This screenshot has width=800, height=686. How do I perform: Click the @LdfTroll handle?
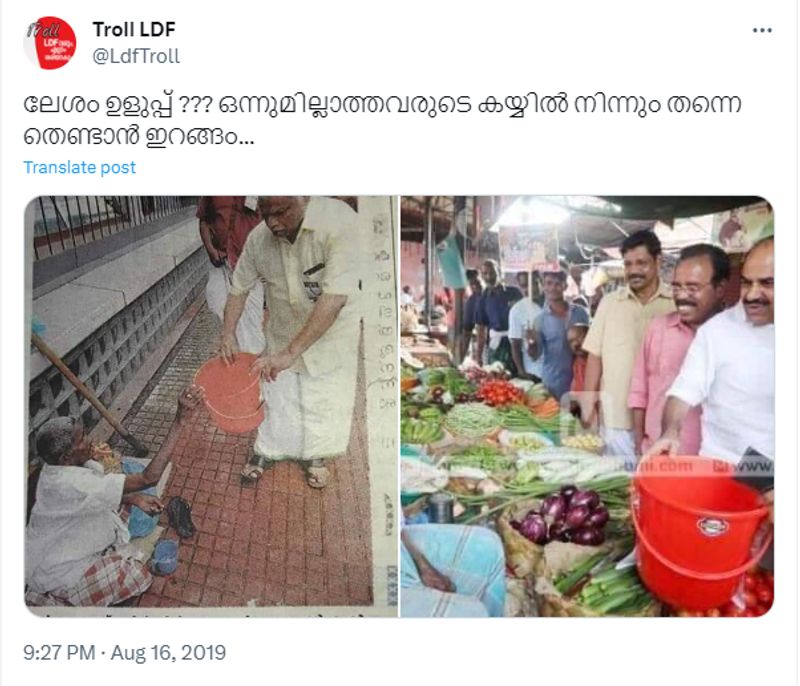[x=136, y=56]
